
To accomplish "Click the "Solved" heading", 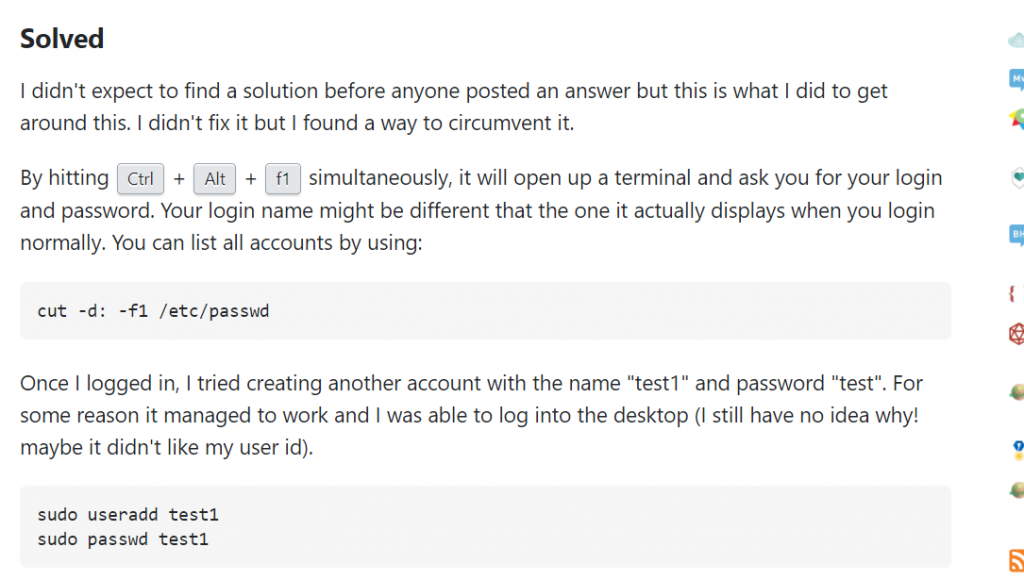I will pyautogui.click(x=62, y=39).
